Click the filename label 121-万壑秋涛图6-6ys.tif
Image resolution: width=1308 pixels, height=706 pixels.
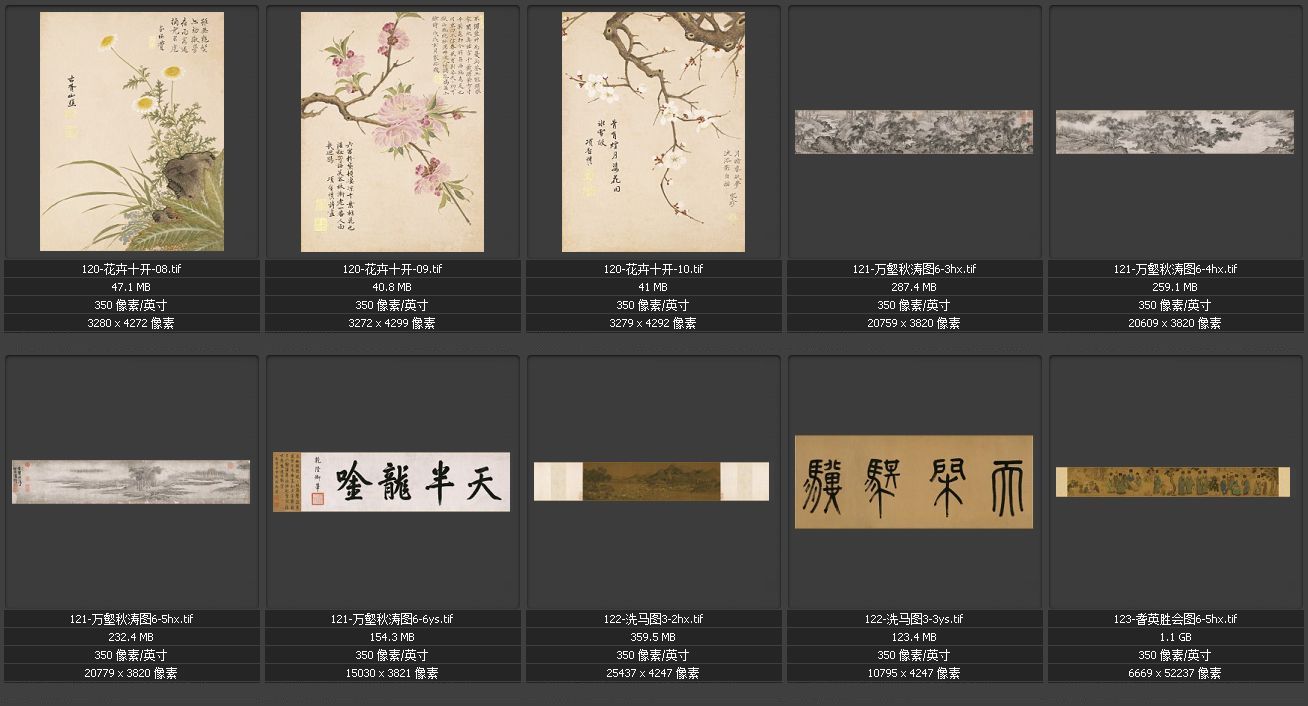tap(392, 619)
